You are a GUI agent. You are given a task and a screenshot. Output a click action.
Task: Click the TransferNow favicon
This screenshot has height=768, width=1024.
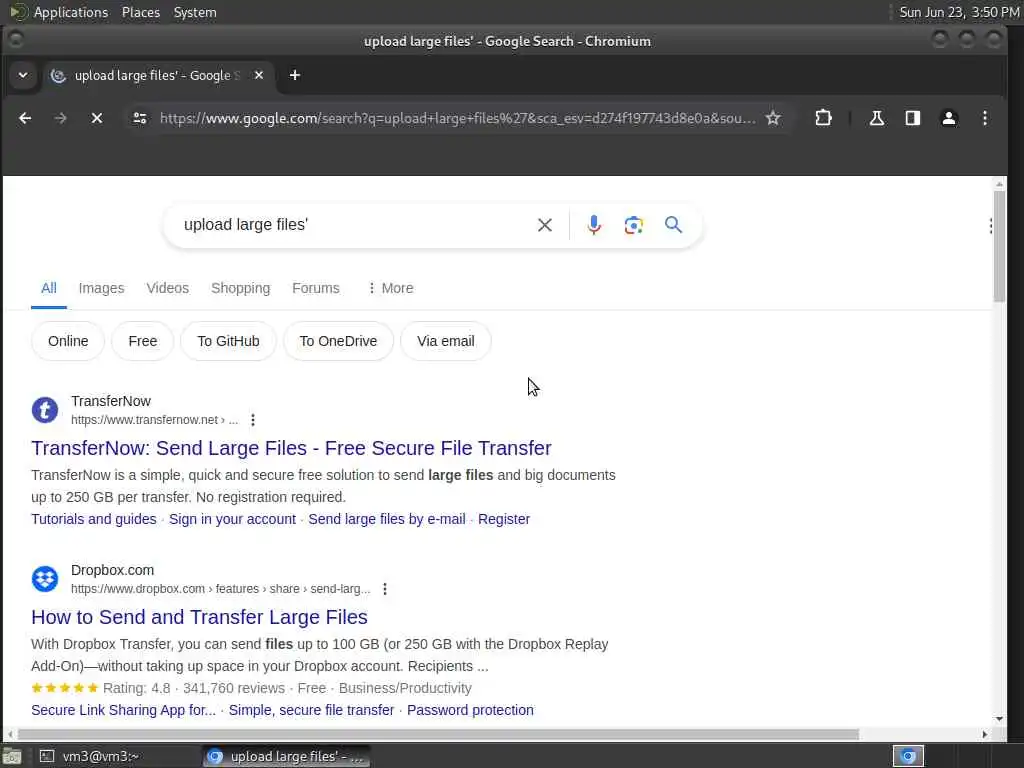pyautogui.click(x=45, y=410)
